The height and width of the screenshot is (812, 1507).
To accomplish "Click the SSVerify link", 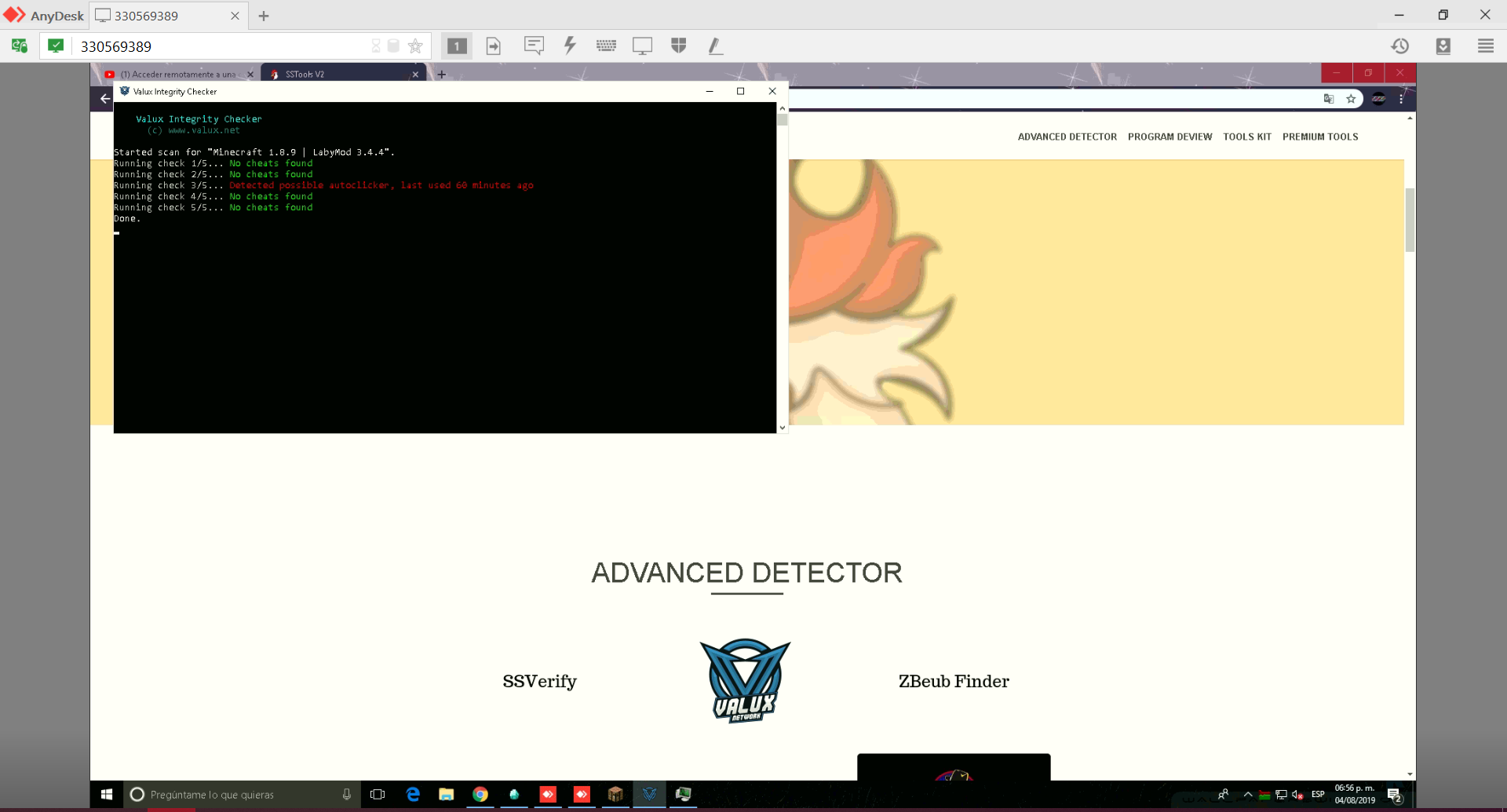I will (x=539, y=681).
